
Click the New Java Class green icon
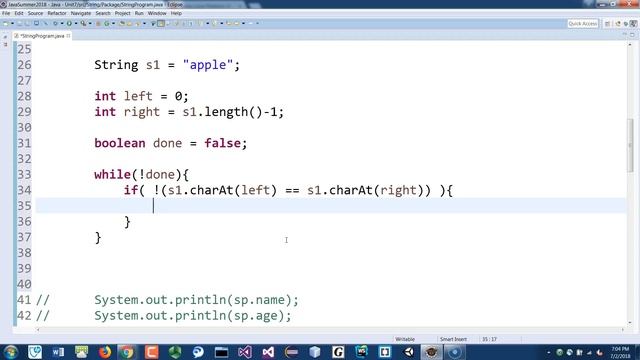point(107,24)
